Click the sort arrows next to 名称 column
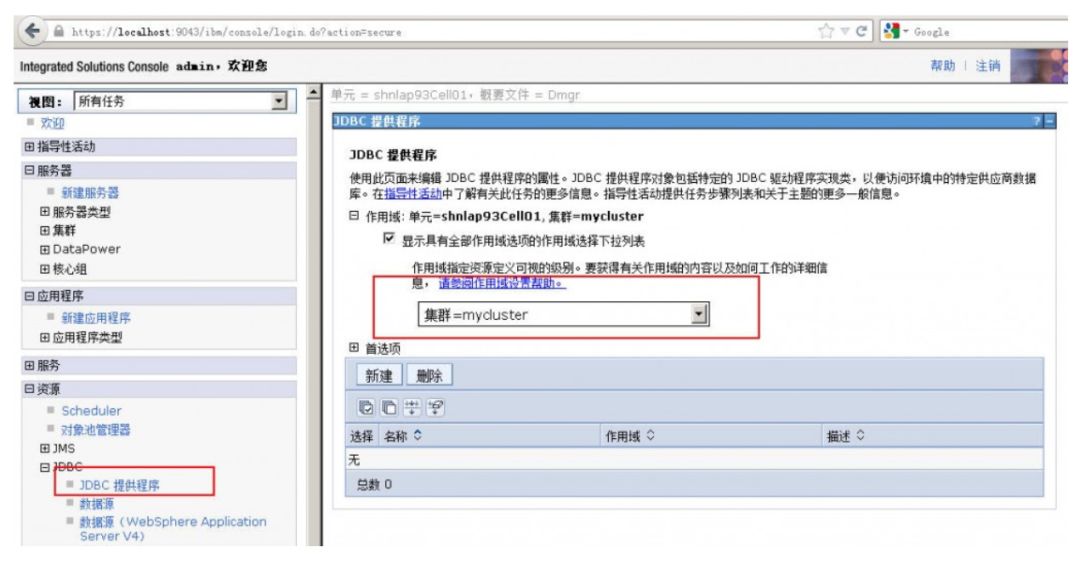This screenshot has width=1080, height=570. [x=417, y=435]
